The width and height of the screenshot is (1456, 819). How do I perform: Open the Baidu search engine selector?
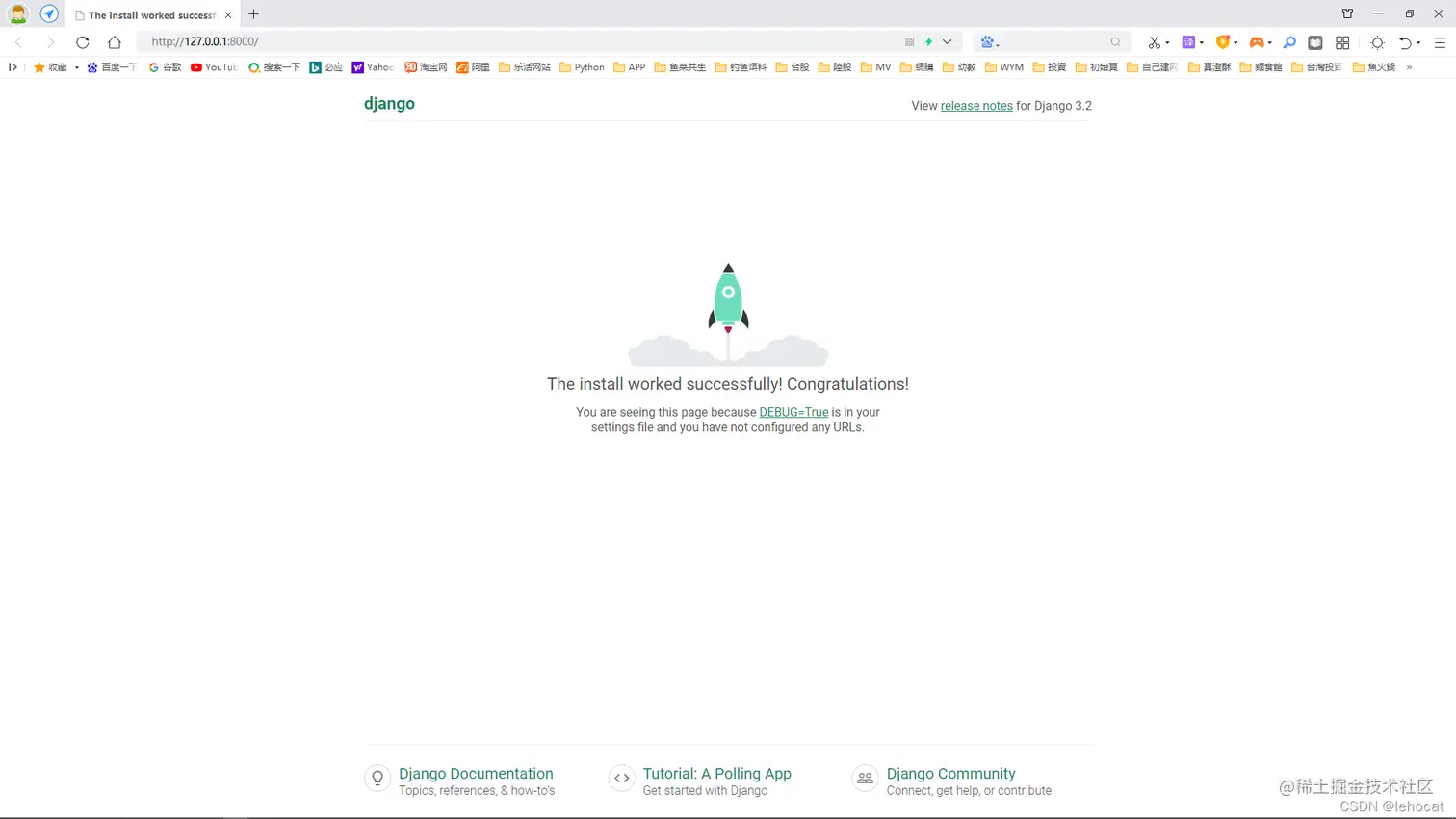tap(990, 42)
